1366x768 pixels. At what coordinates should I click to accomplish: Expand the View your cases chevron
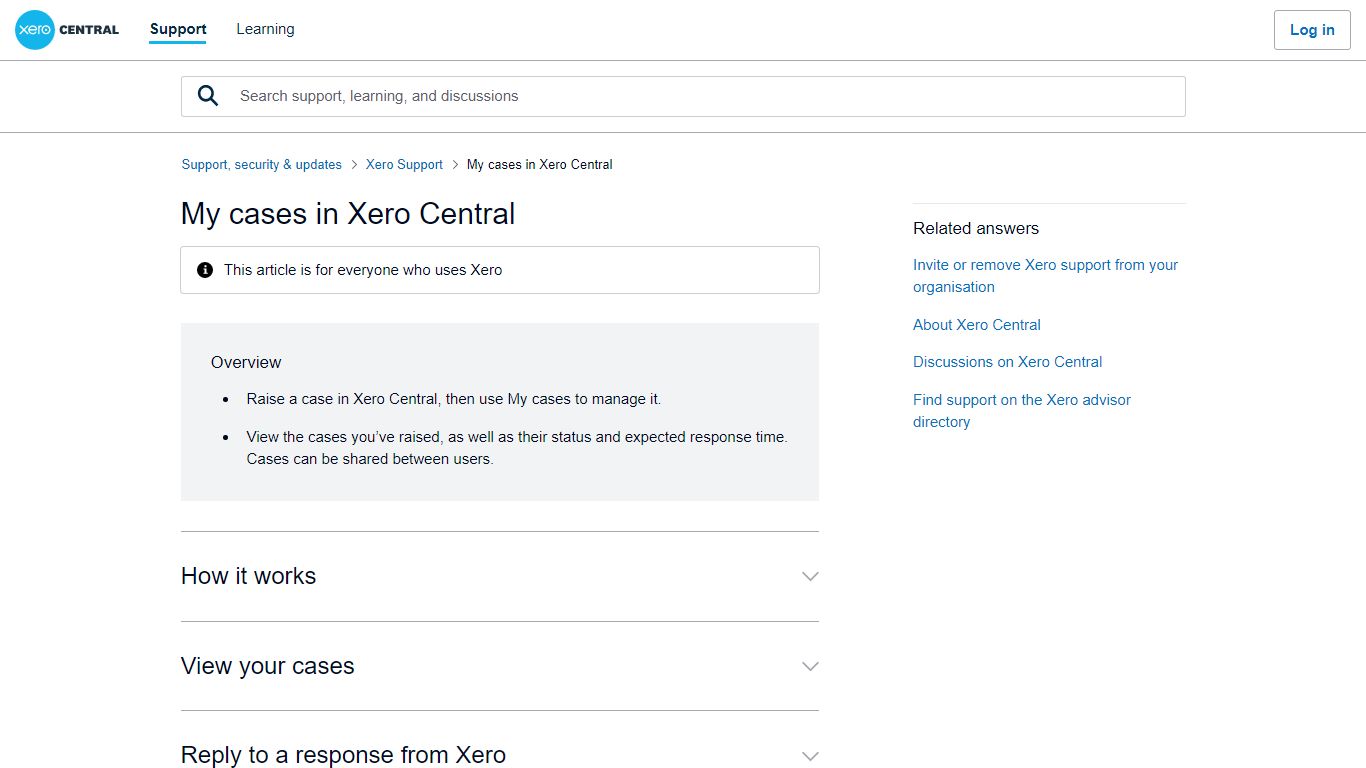coord(810,666)
